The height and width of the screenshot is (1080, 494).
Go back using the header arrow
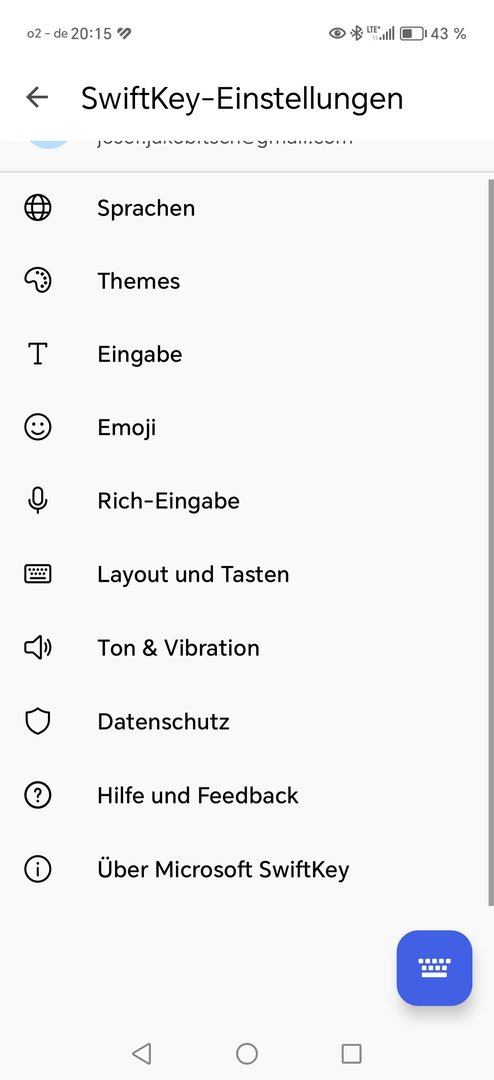(x=37, y=97)
